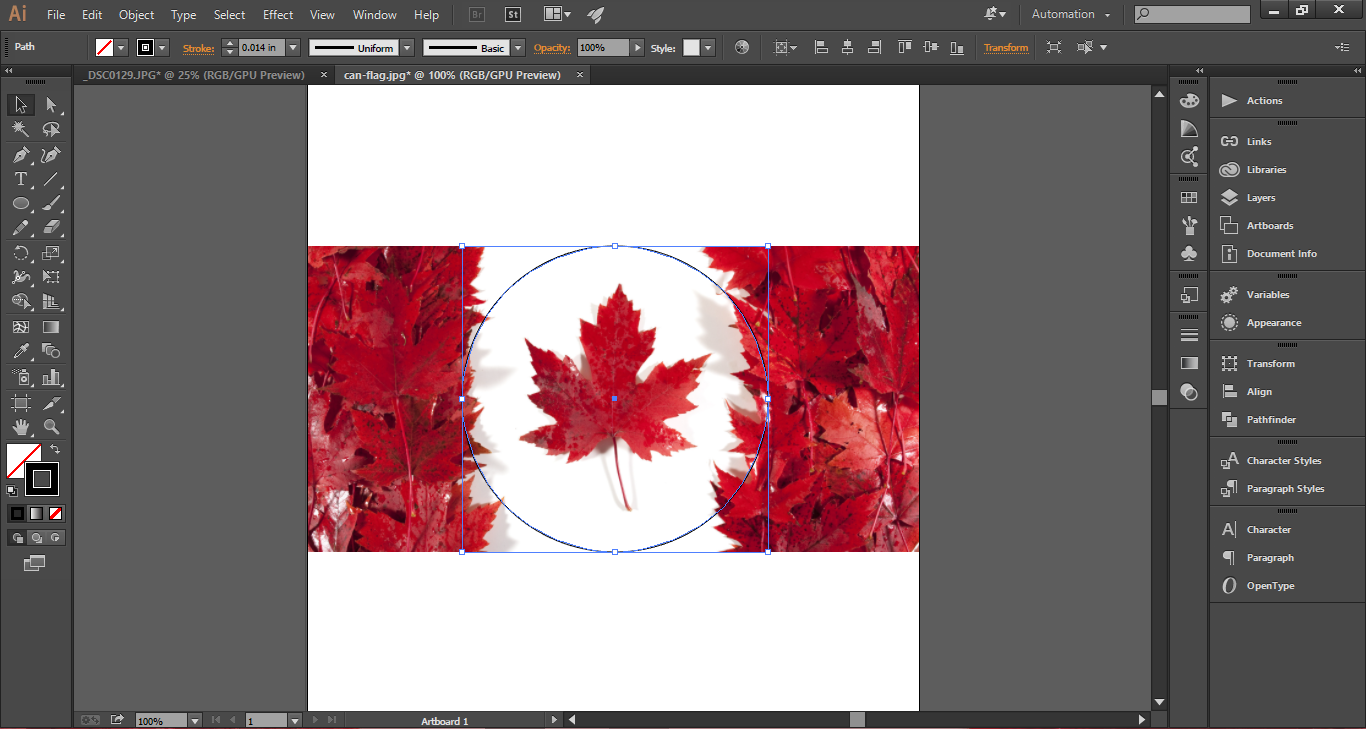Open the Window menu

[x=374, y=15]
